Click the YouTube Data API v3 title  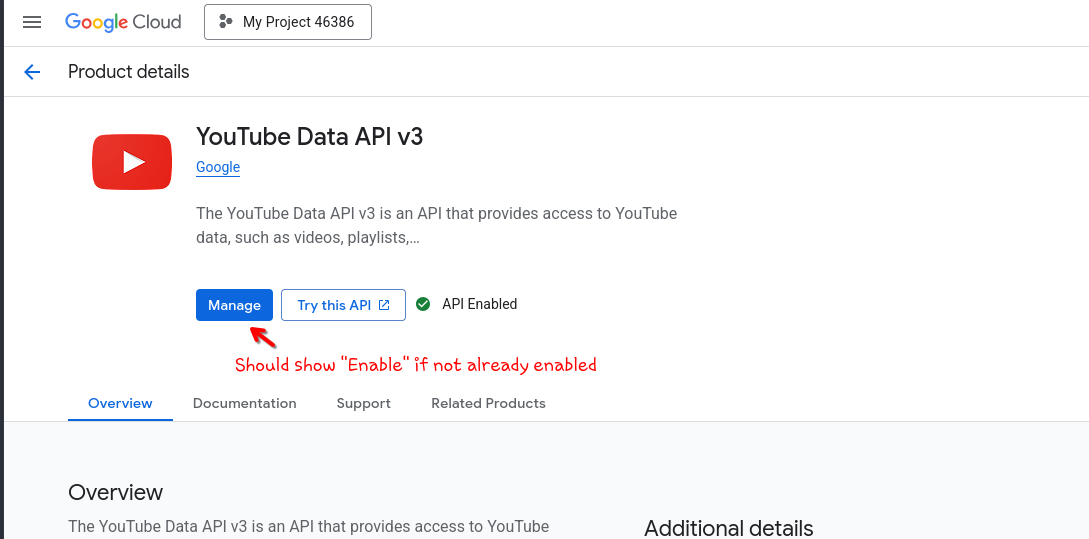pyautogui.click(x=309, y=137)
